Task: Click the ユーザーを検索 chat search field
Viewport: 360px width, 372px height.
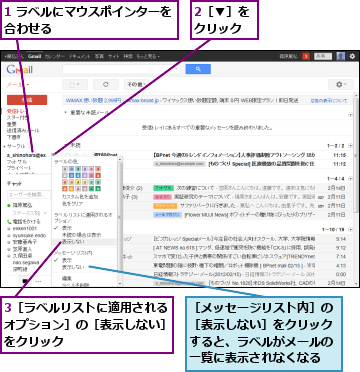Action: click(29, 195)
